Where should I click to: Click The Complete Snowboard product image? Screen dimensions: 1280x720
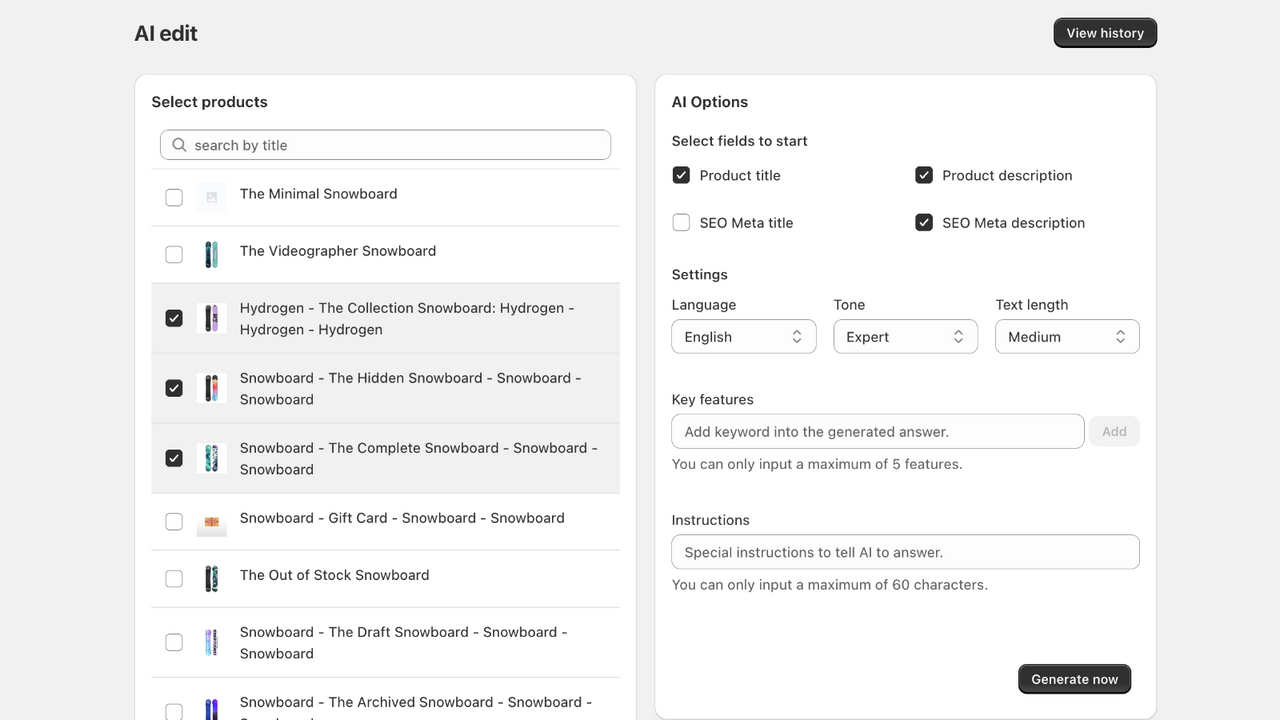(x=211, y=458)
